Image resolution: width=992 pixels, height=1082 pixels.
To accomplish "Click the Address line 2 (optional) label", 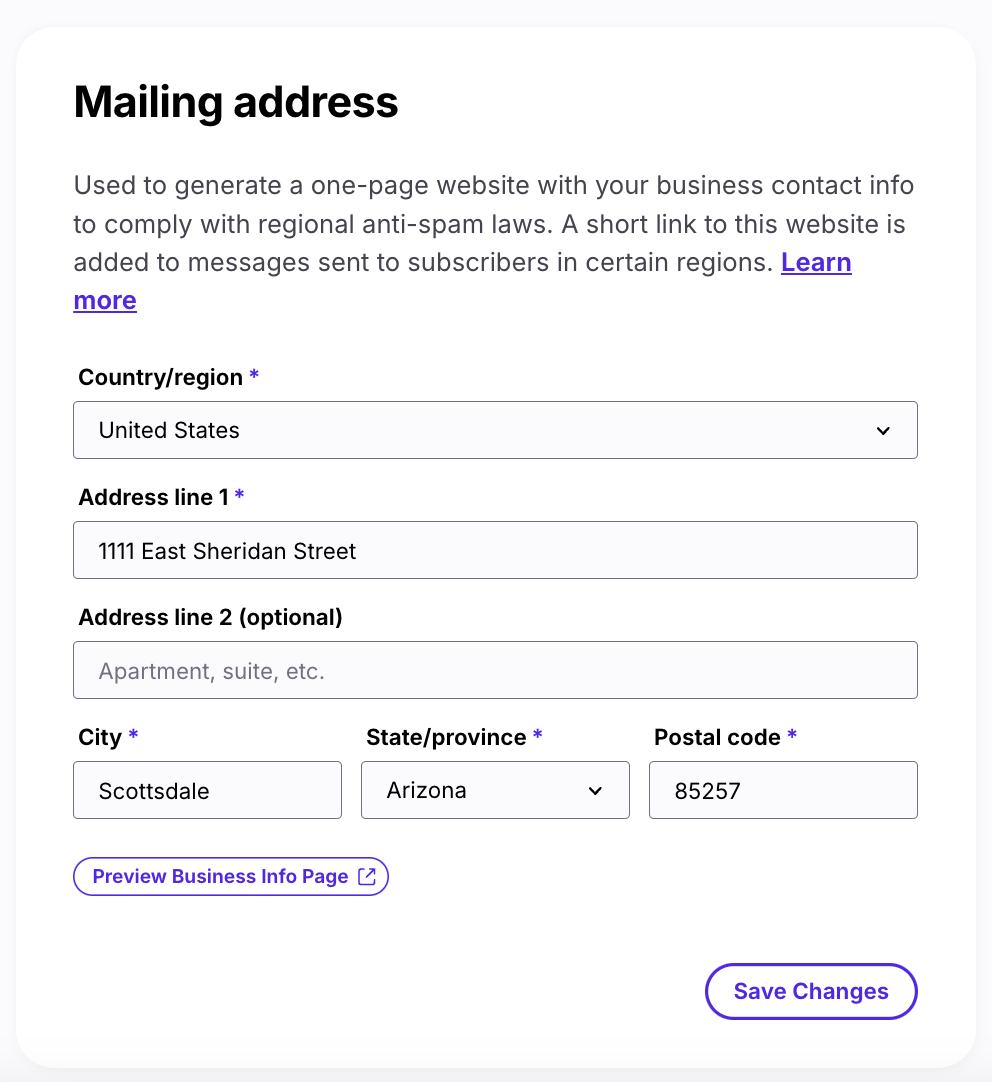I will click(x=210, y=617).
